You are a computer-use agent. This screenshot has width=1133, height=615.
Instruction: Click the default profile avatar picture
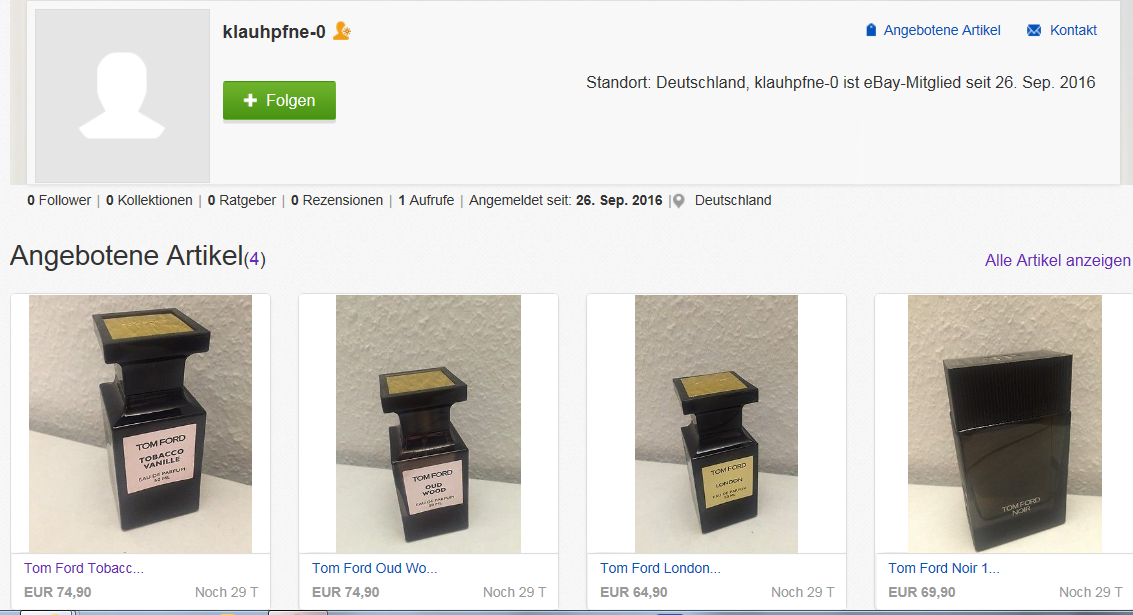pyautogui.click(x=122, y=95)
